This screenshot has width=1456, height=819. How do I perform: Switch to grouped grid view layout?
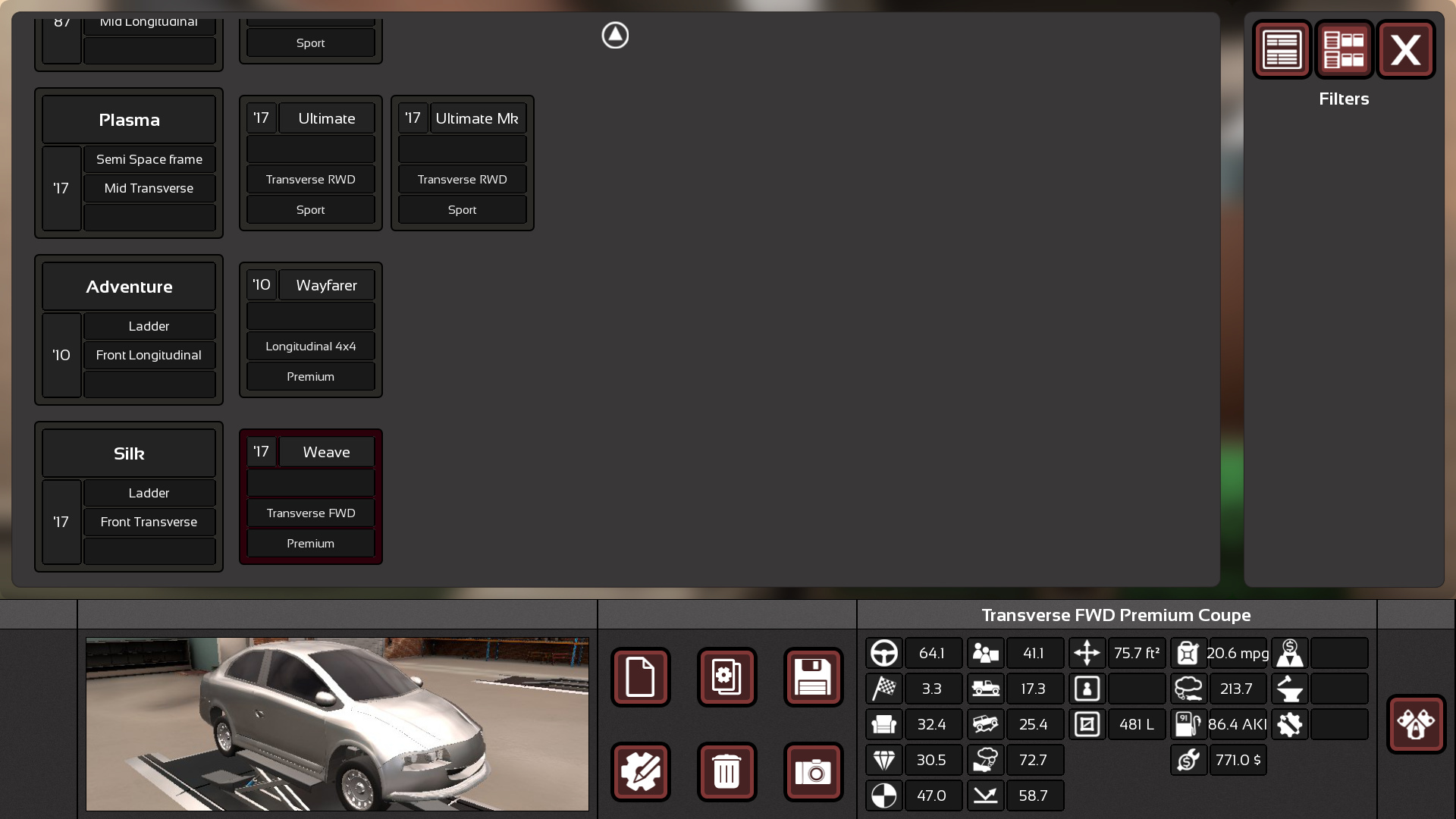(x=1344, y=50)
